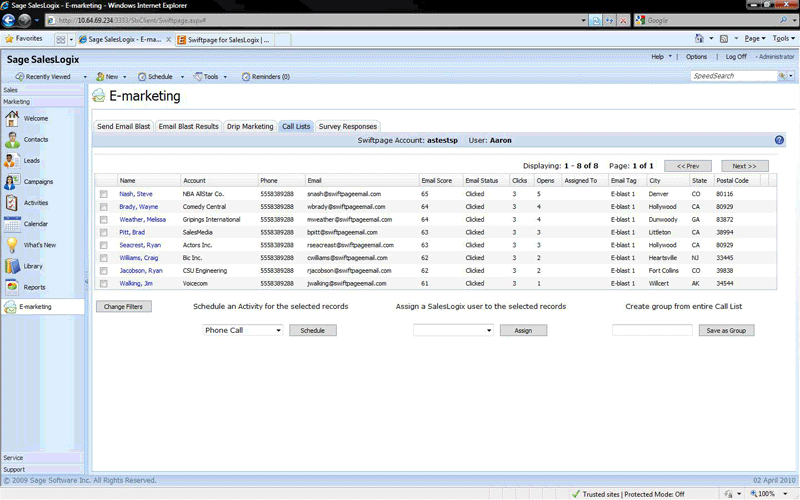
Task: Switch to Survey Responses tab
Action: (x=348, y=126)
